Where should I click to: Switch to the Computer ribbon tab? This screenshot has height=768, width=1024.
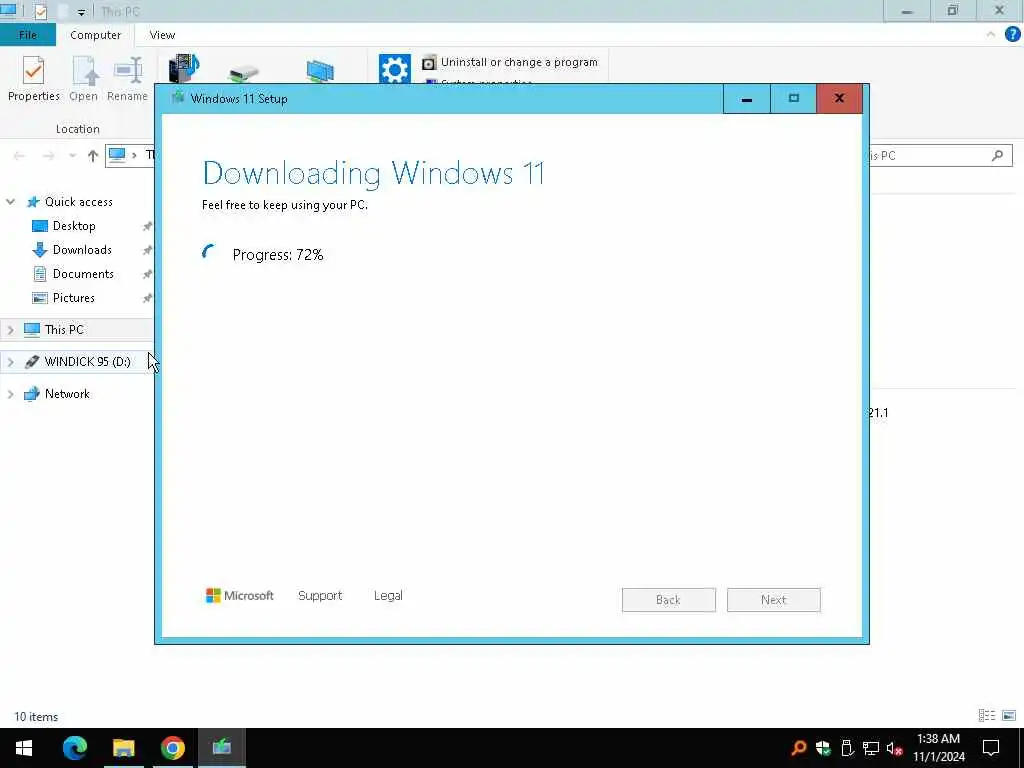[x=95, y=35]
